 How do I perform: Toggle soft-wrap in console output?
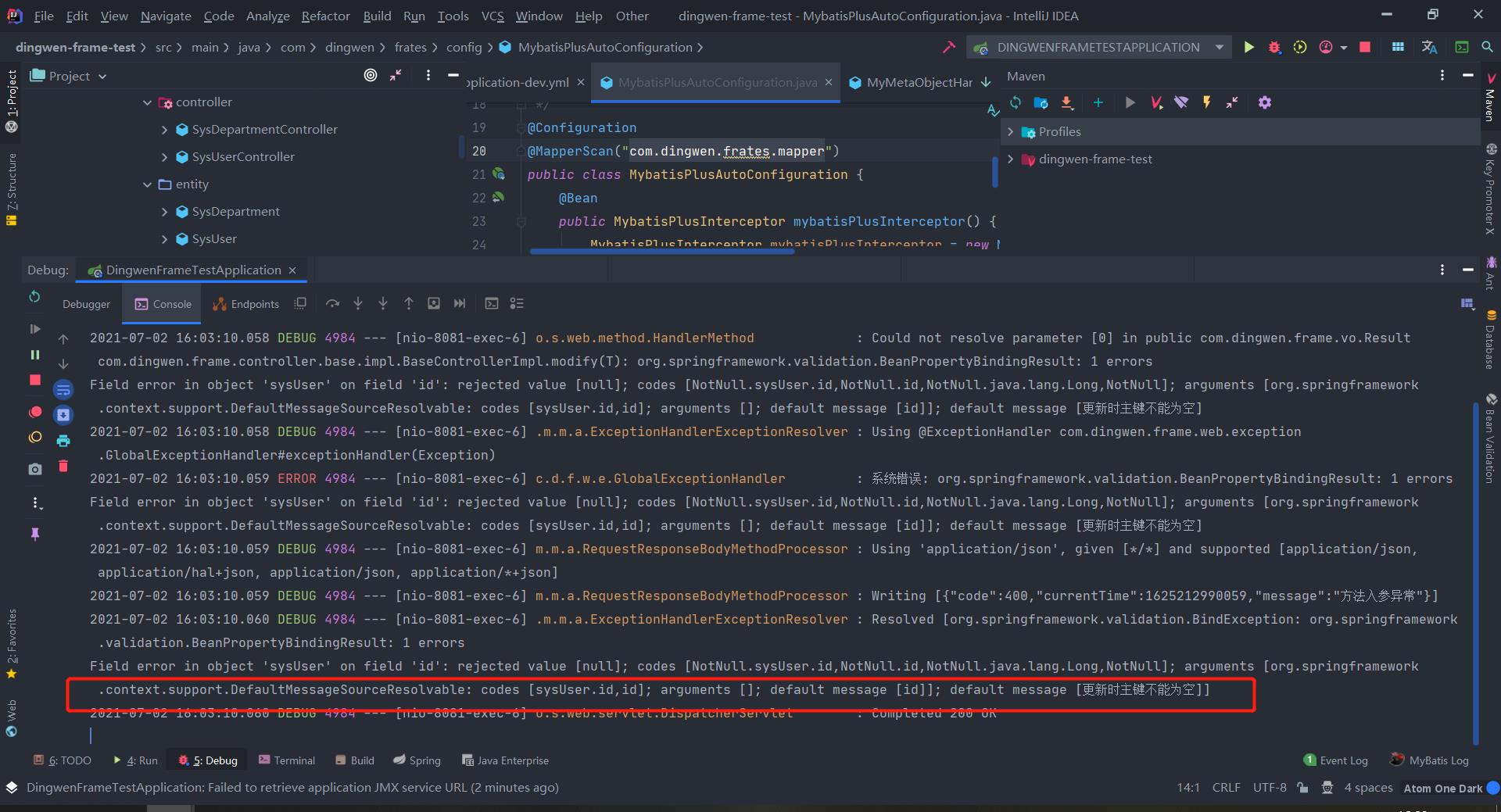click(x=63, y=390)
